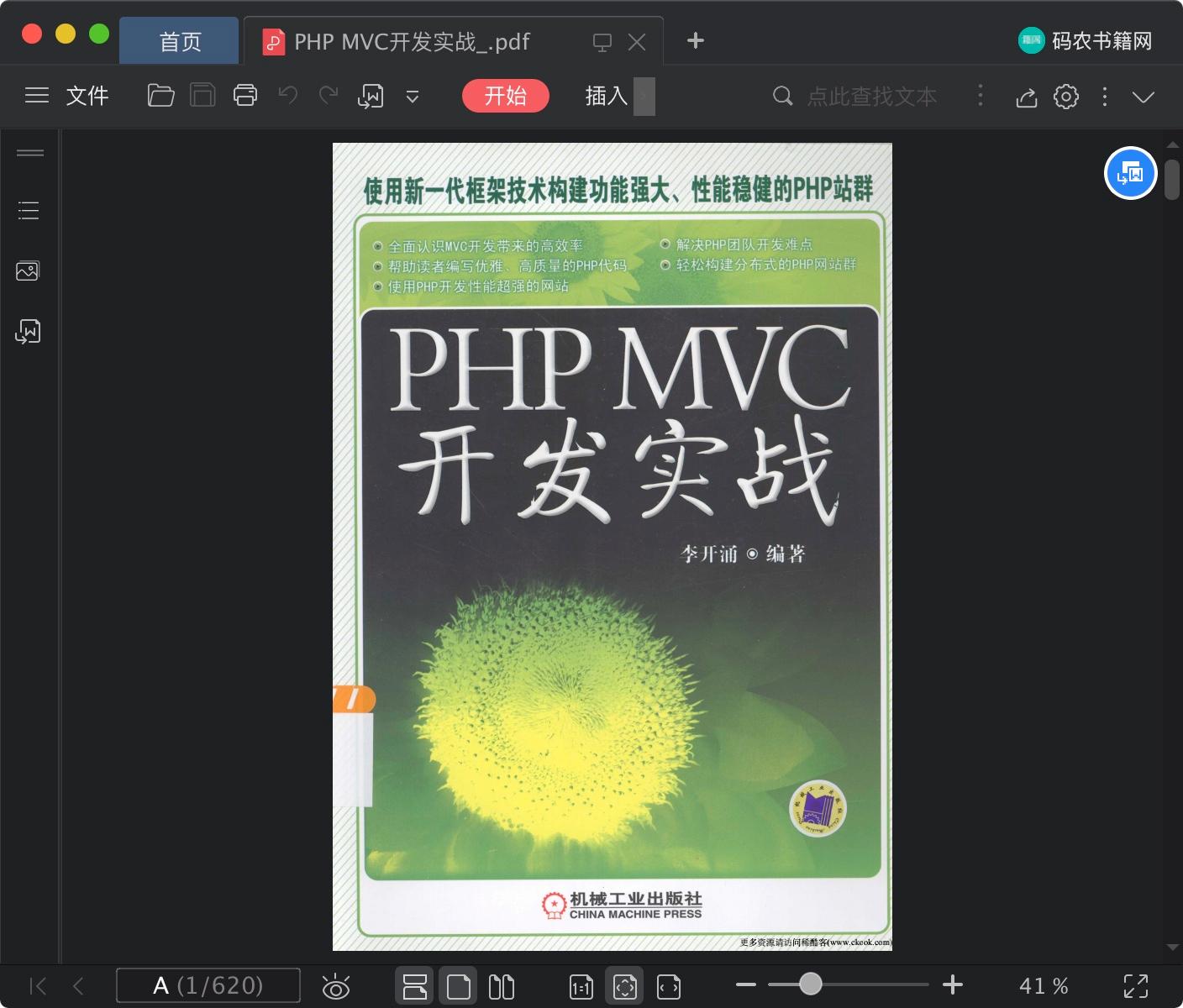The height and width of the screenshot is (1008, 1183).
Task: Close the PHP MVC开发实战_.pdf tab
Action: pyautogui.click(x=637, y=42)
